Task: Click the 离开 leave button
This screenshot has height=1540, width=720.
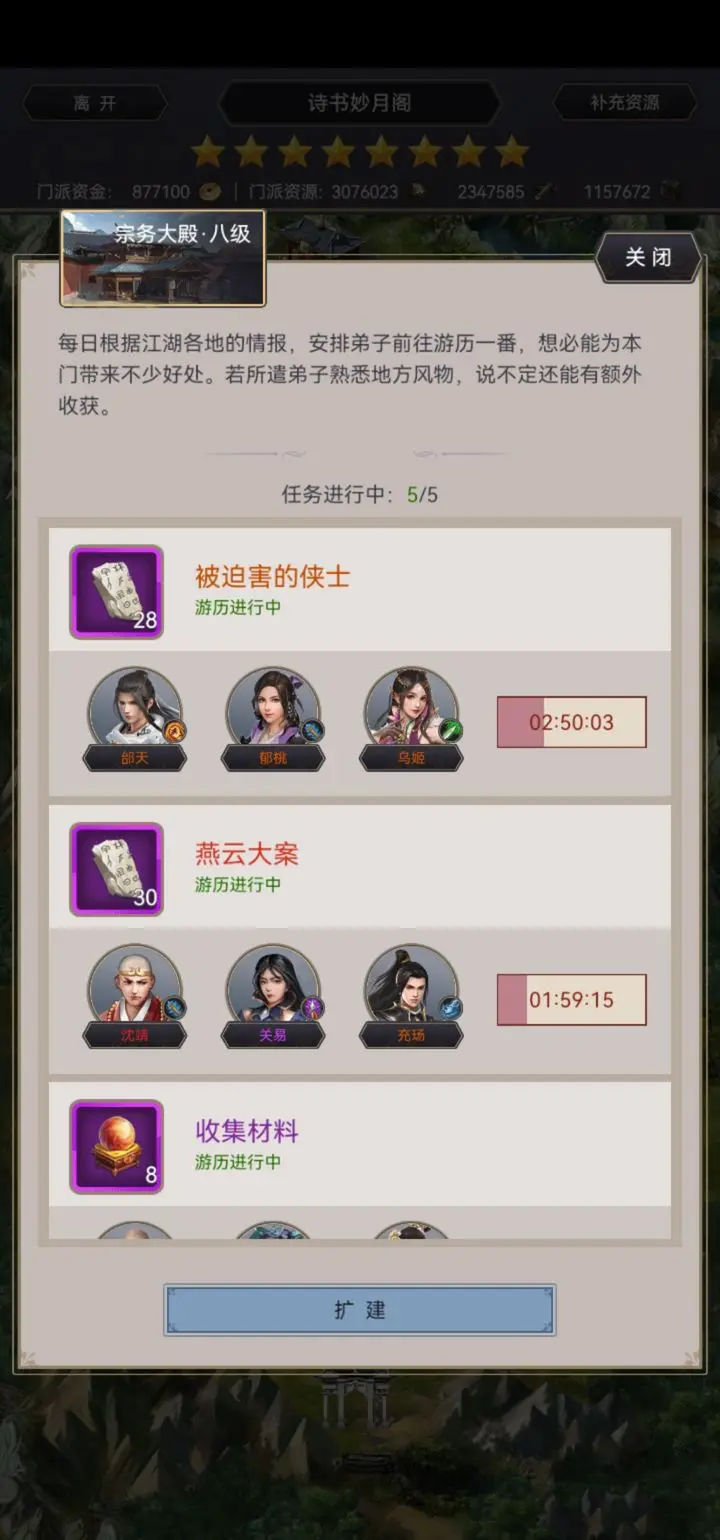Action: pos(95,103)
